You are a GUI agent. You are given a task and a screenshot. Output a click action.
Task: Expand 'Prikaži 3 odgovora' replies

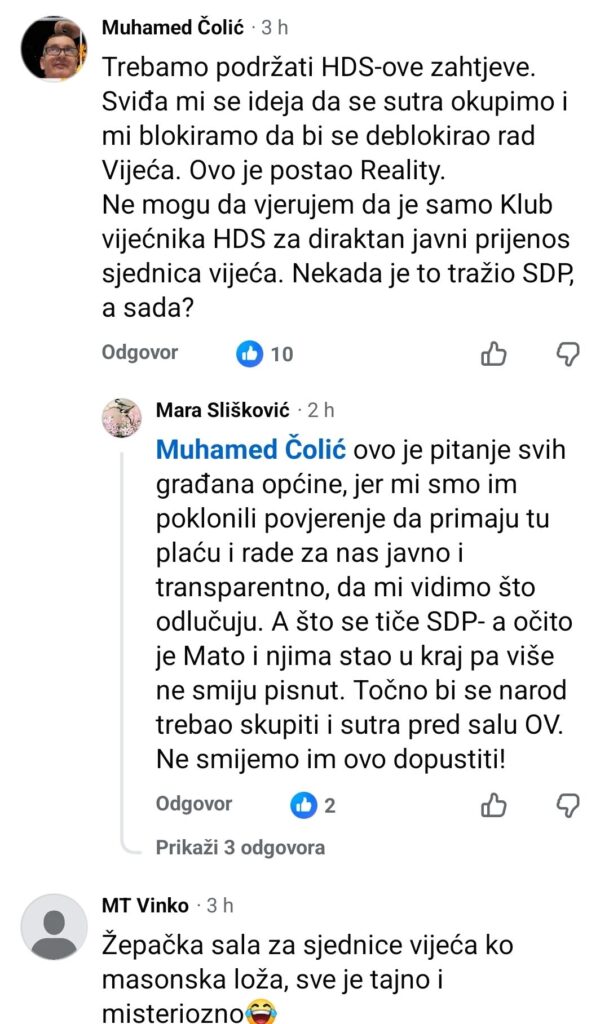point(240,847)
